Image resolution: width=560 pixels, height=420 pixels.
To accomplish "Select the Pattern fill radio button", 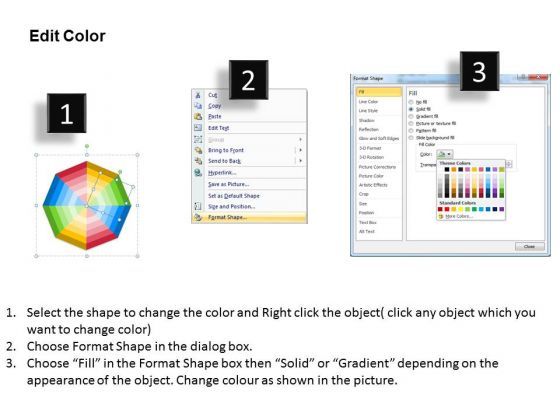I will coord(411,131).
